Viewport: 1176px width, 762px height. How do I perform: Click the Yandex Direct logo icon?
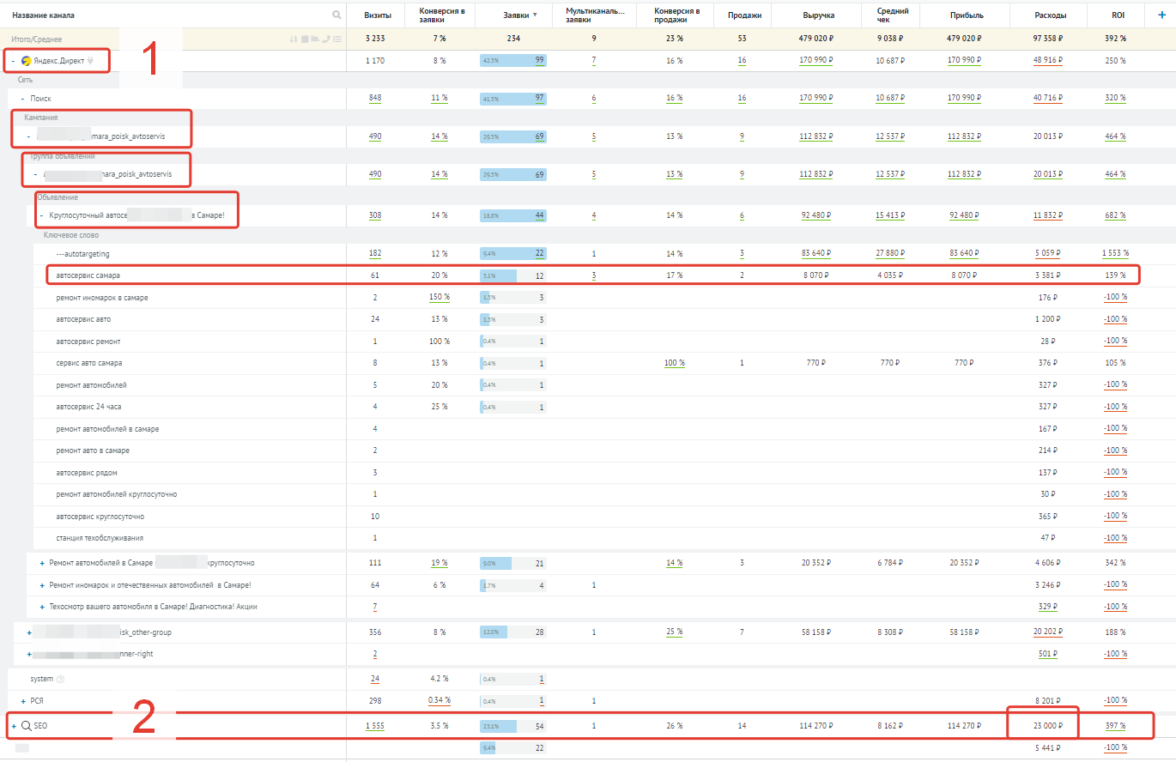[x=26, y=61]
